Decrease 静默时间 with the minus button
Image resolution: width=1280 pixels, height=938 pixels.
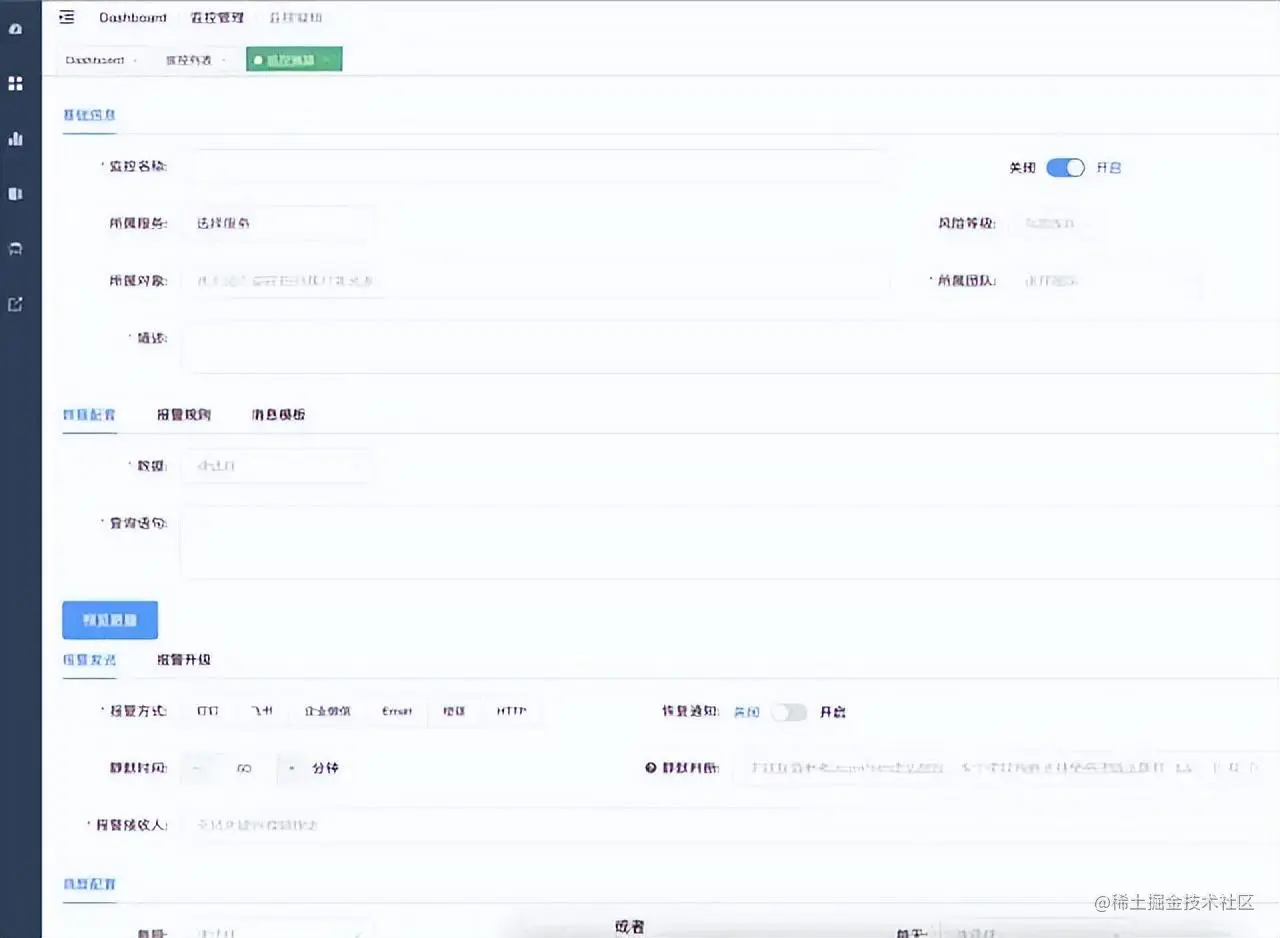(198, 768)
